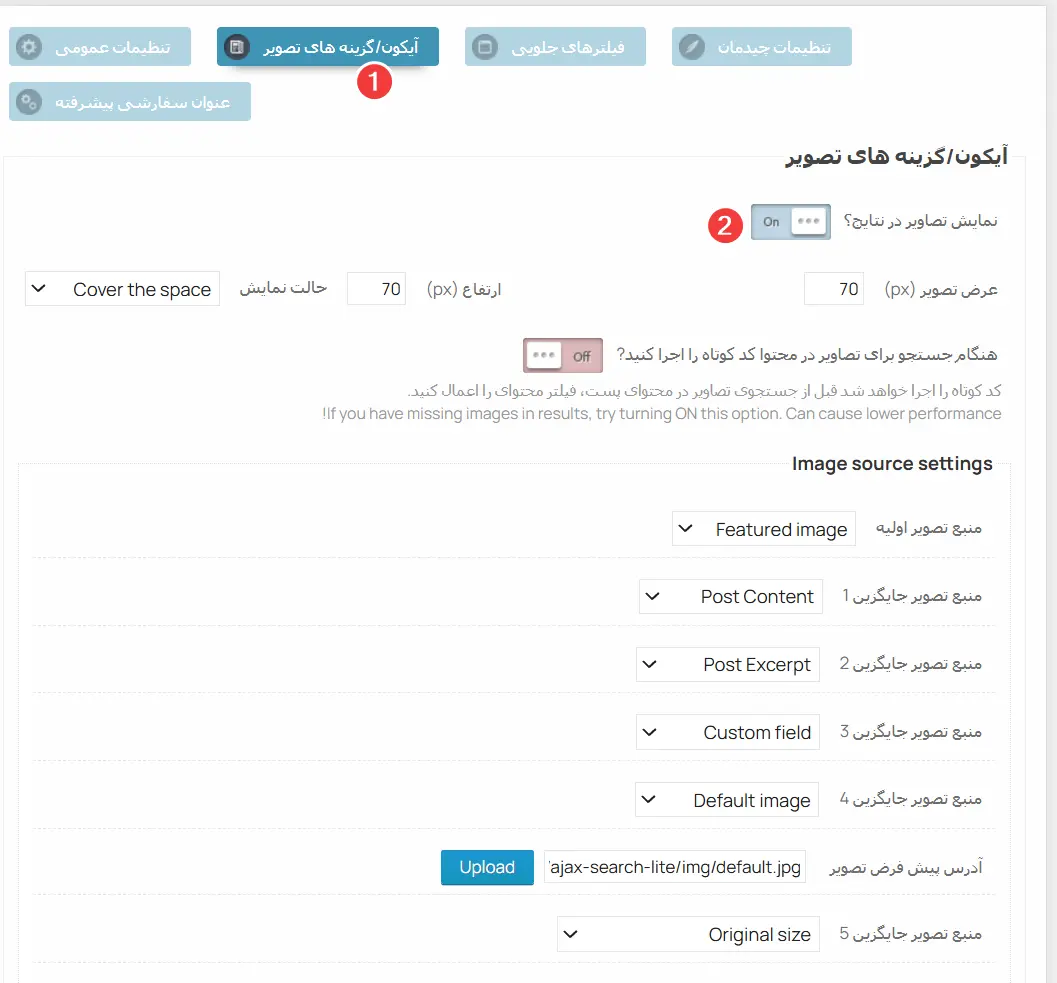
Task: Click pencil icon on تنظیمات چیدمان tab
Action: click(x=692, y=47)
